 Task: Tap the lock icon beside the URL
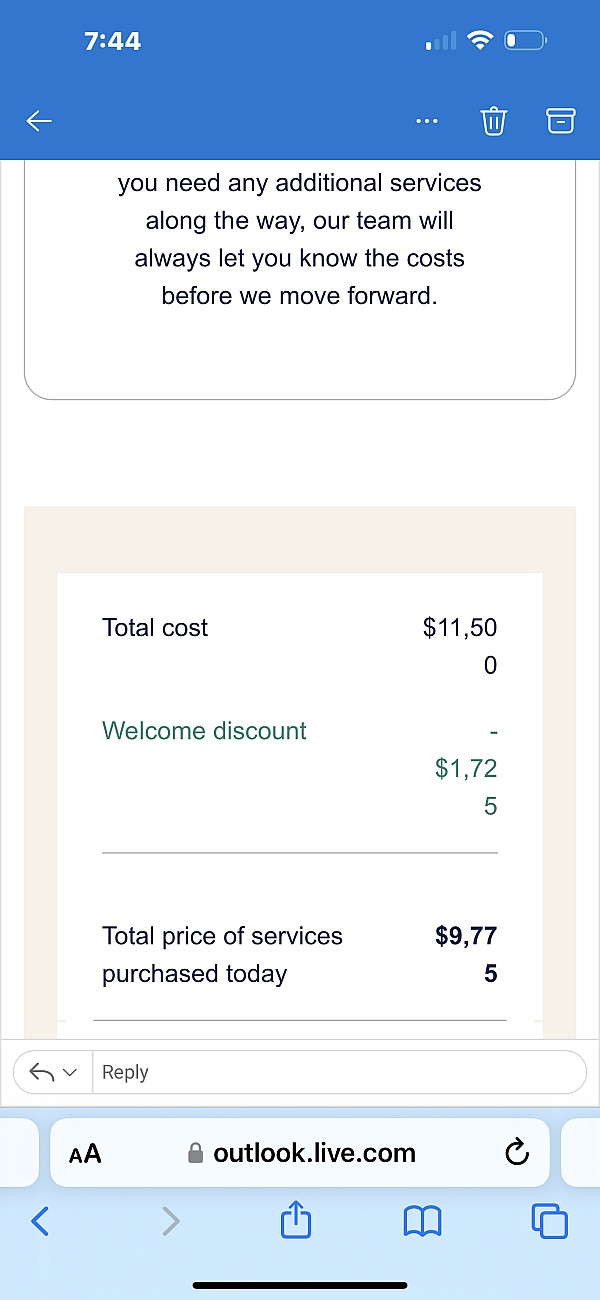click(x=197, y=1153)
